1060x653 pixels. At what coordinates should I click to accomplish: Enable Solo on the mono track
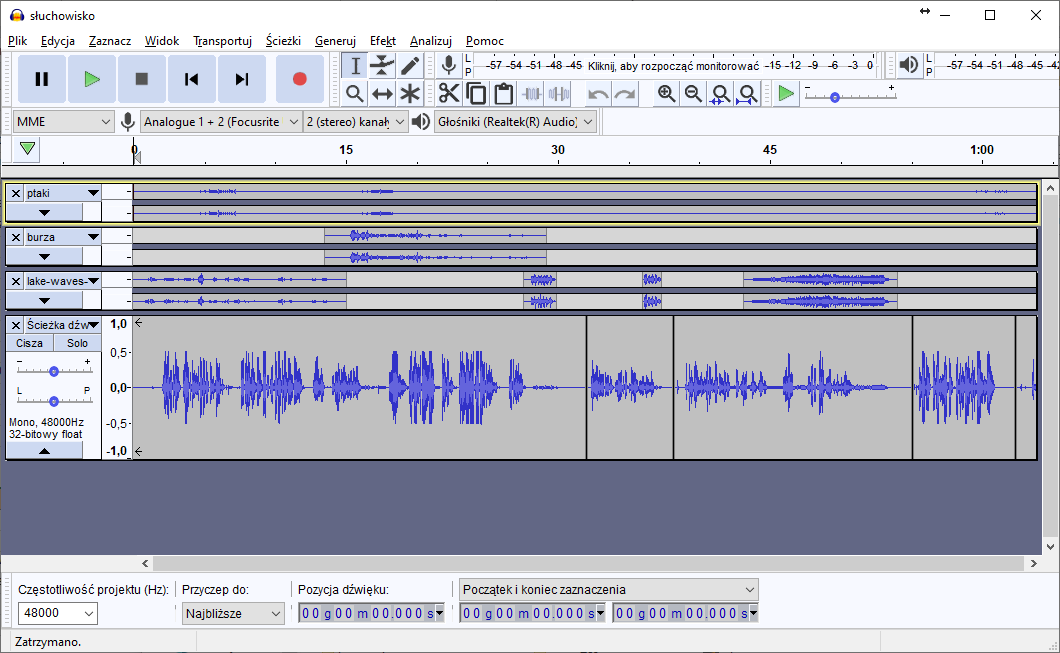pyautogui.click(x=77, y=343)
